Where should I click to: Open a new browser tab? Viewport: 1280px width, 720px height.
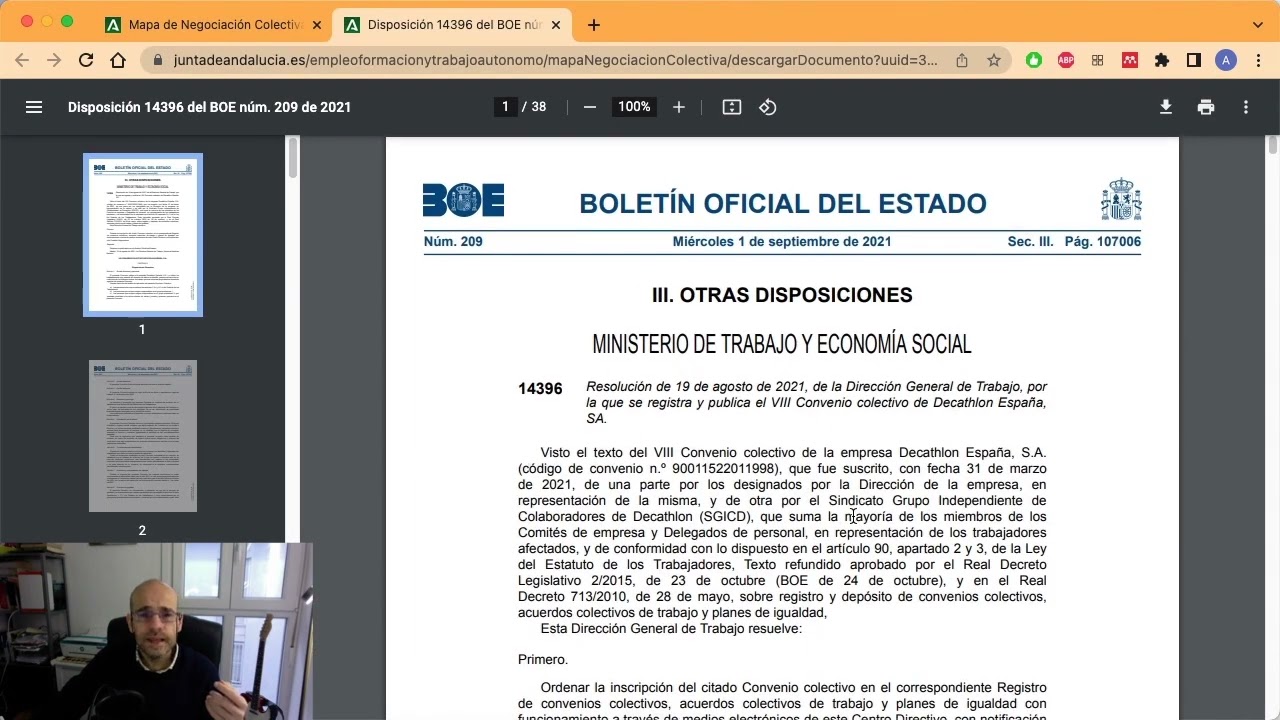pos(594,24)
